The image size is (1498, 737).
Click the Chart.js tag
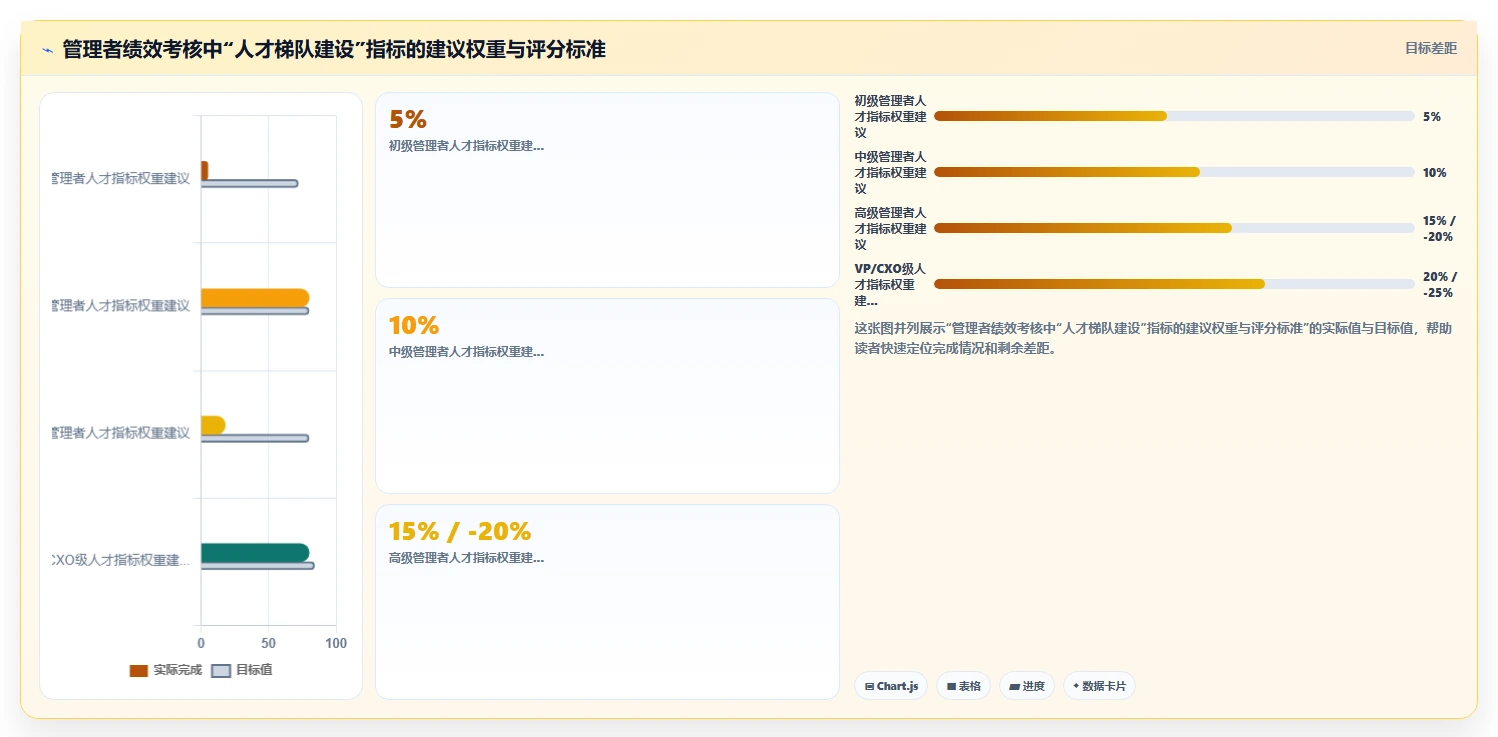tap(891, 686)
